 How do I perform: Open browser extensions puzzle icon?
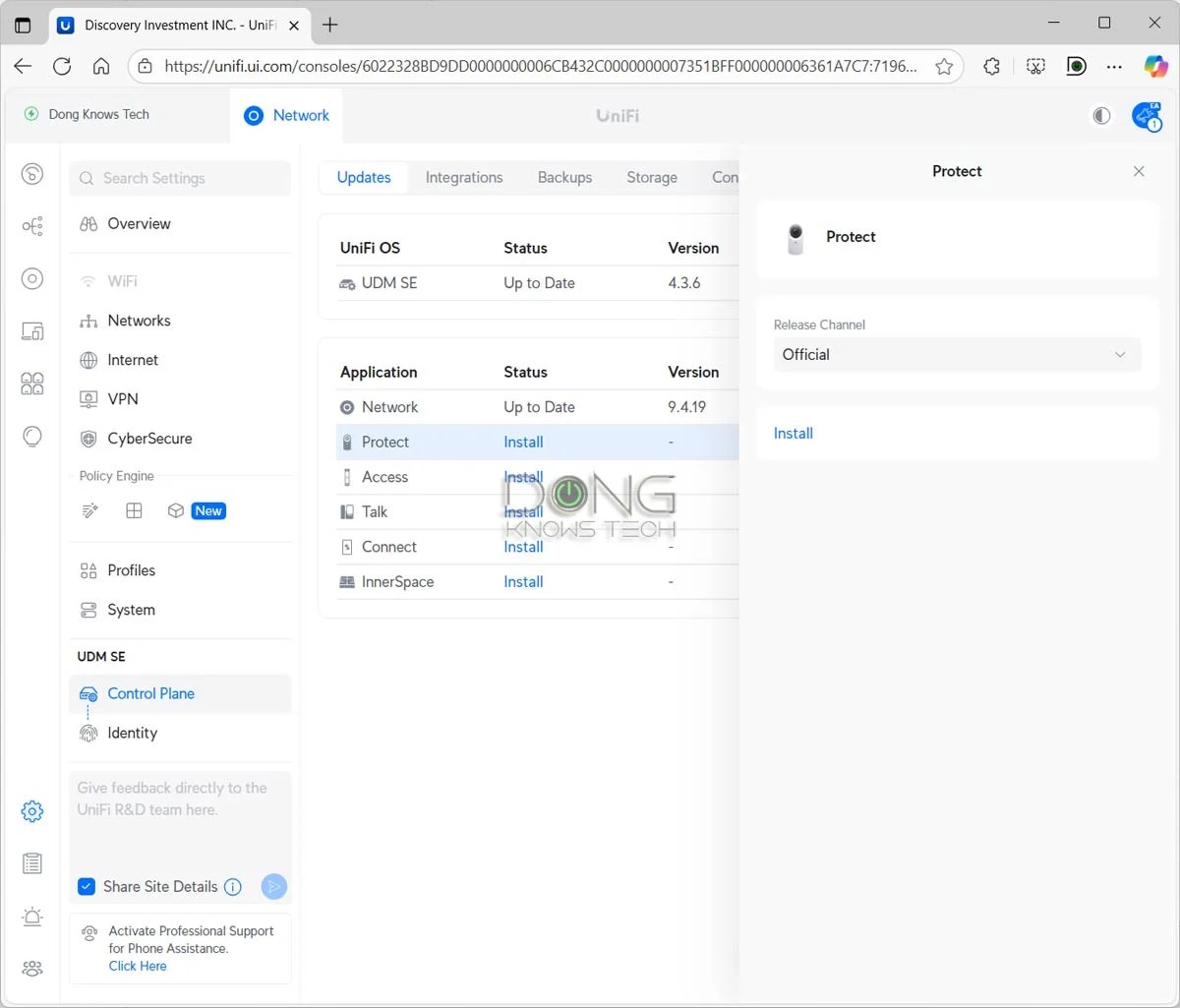click(x=992, y=66)
